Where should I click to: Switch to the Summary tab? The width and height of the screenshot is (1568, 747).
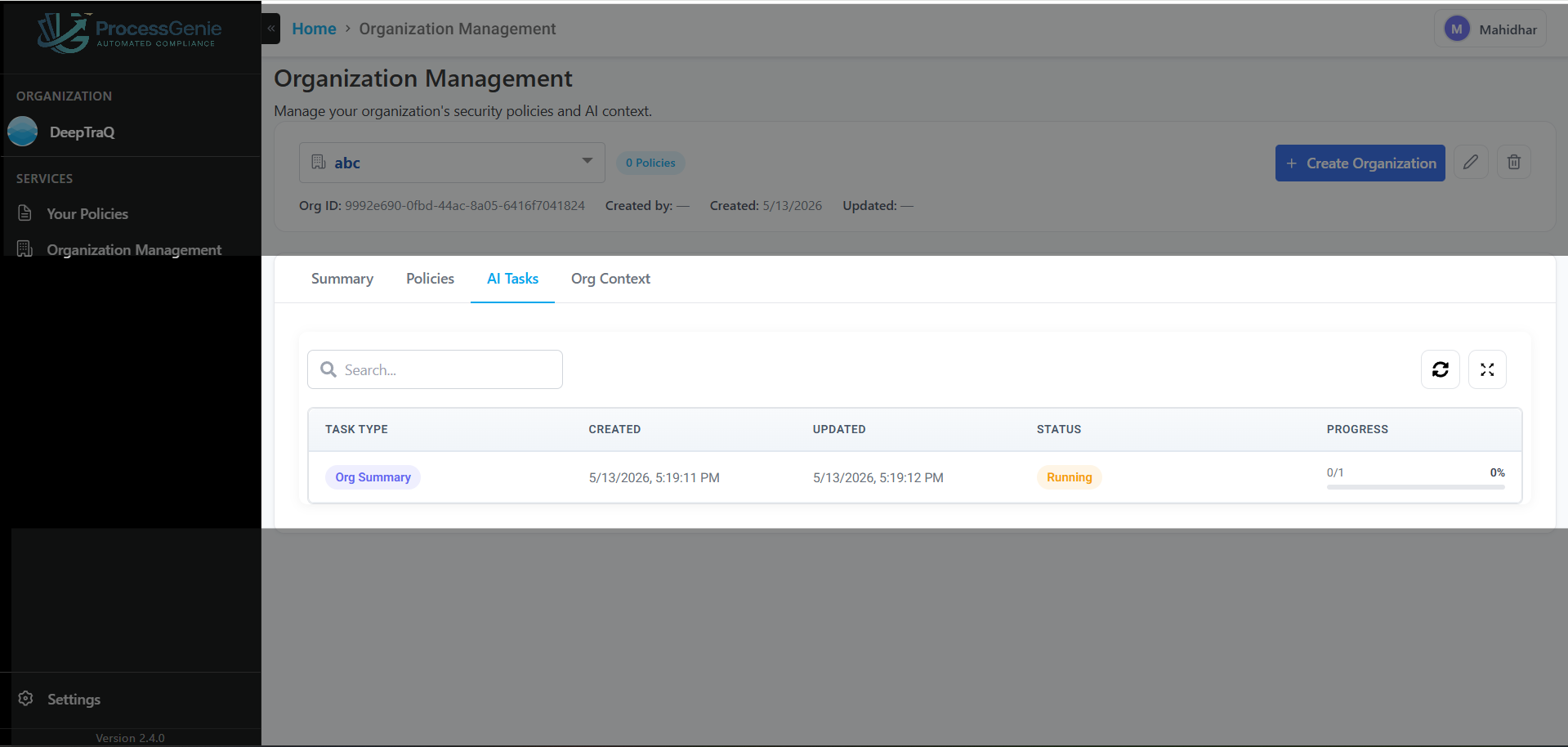(x=342, y=279)
